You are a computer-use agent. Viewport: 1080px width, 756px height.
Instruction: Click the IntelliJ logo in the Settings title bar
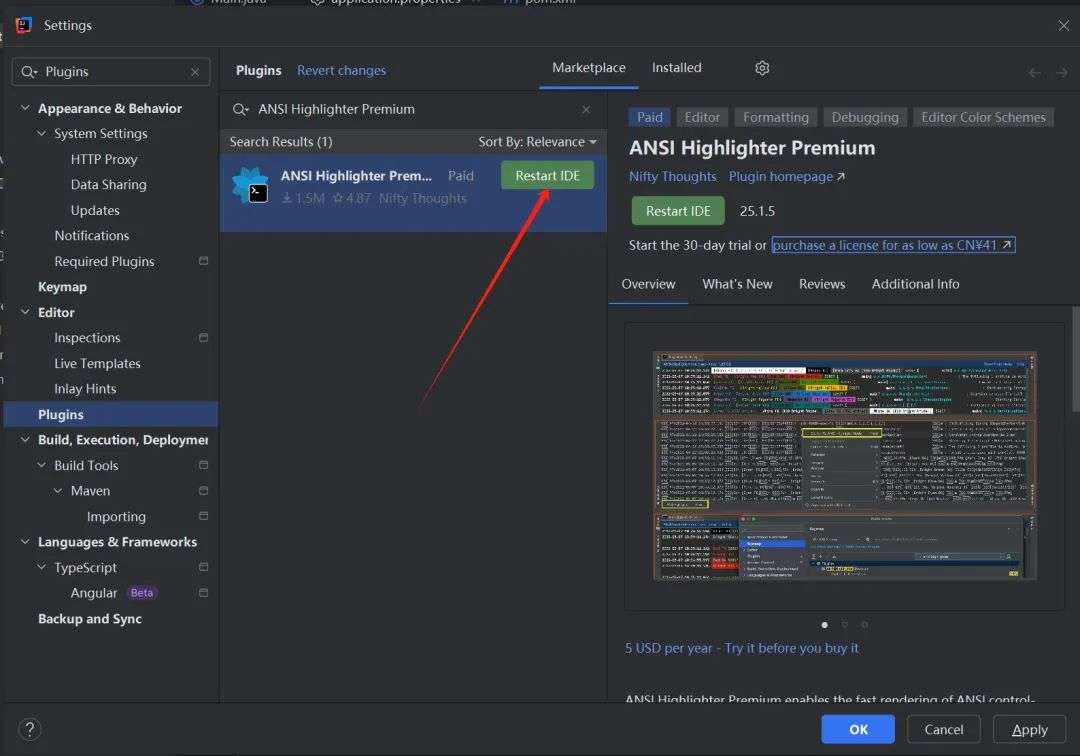pos(23,25)
